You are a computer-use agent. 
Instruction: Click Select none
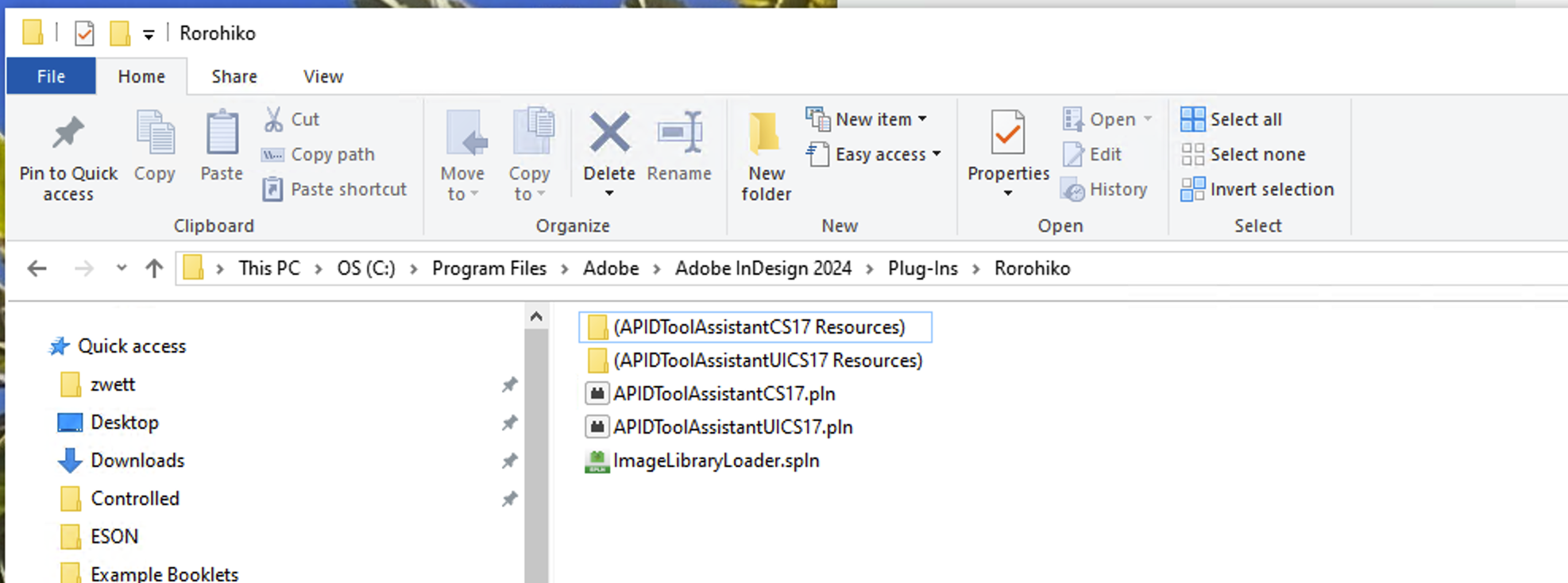tap(1243, 154)
